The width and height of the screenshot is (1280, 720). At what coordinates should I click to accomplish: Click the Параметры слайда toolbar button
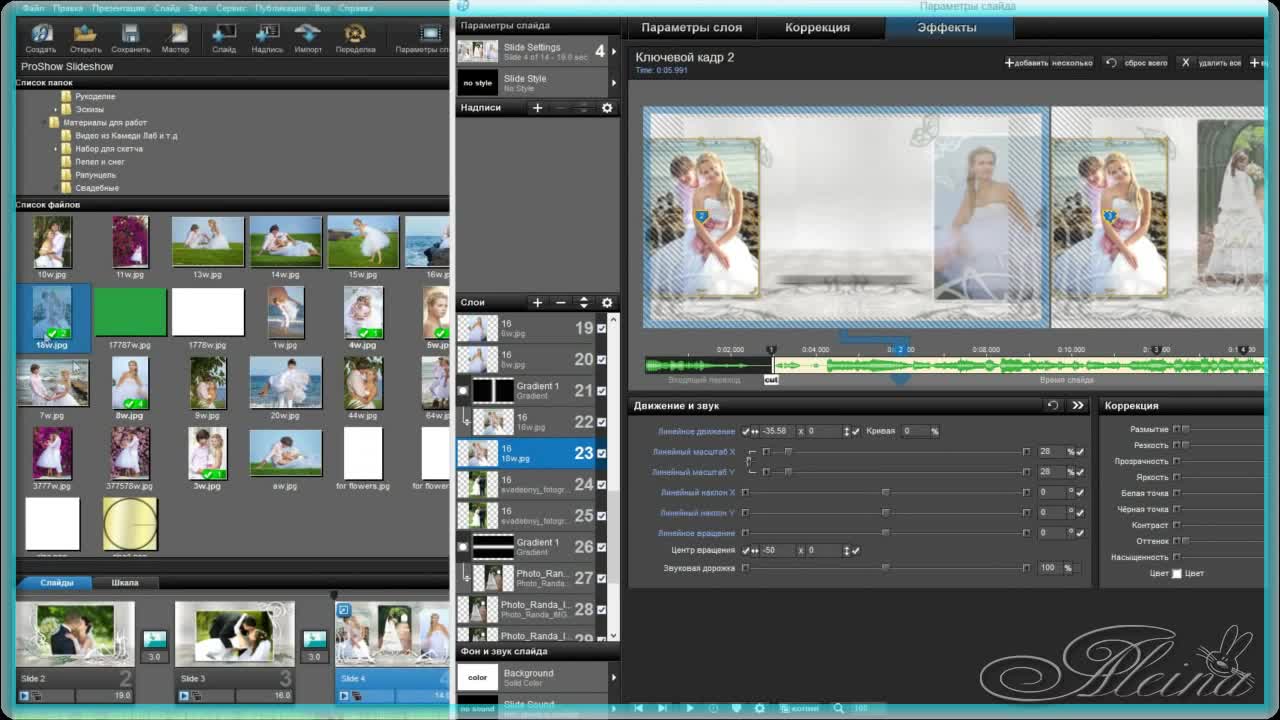click(422, 37)
